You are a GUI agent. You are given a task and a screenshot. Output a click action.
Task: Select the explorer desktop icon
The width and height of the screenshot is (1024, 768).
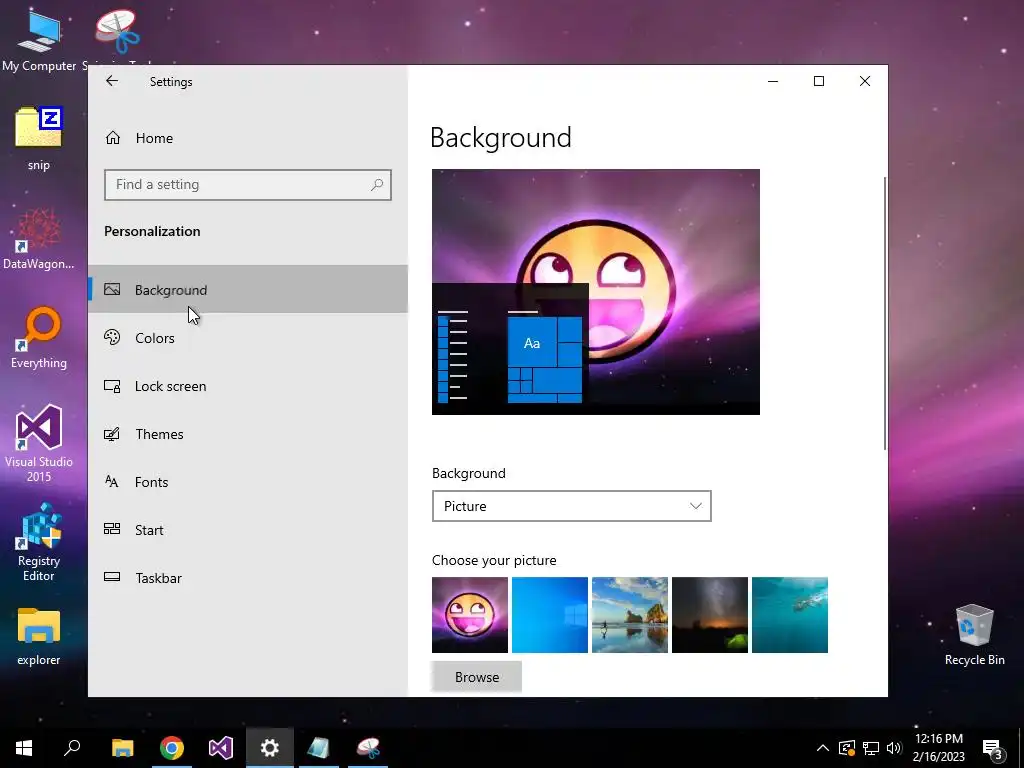click(39, 636)
